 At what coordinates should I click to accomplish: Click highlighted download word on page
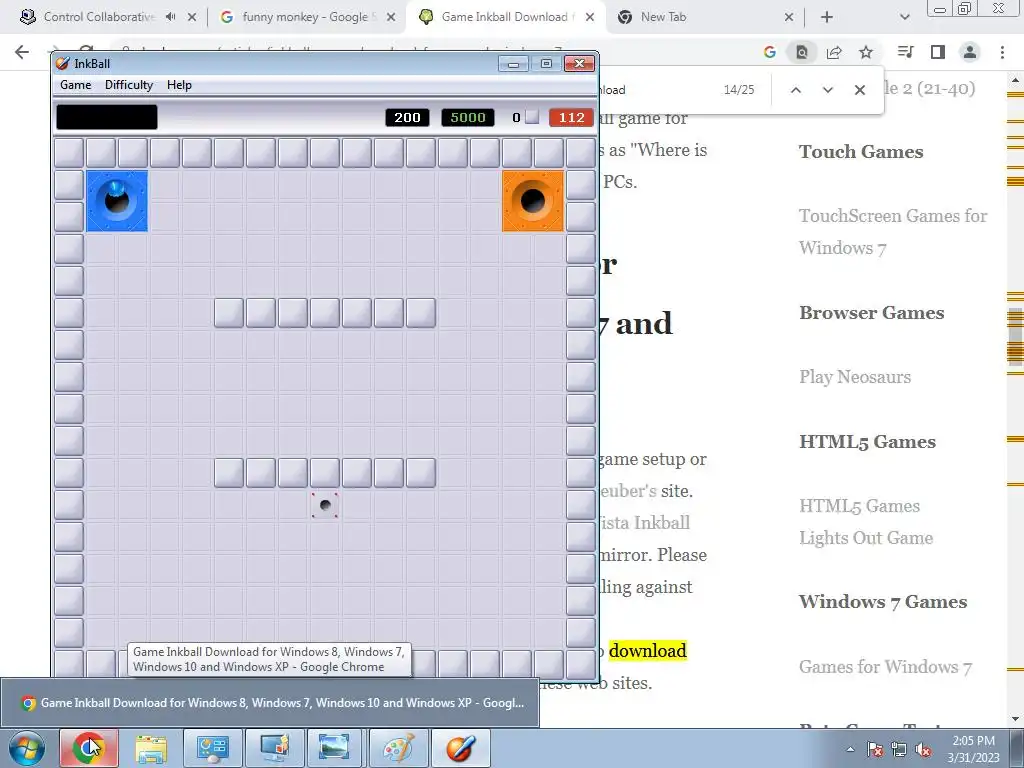(647, 651)
